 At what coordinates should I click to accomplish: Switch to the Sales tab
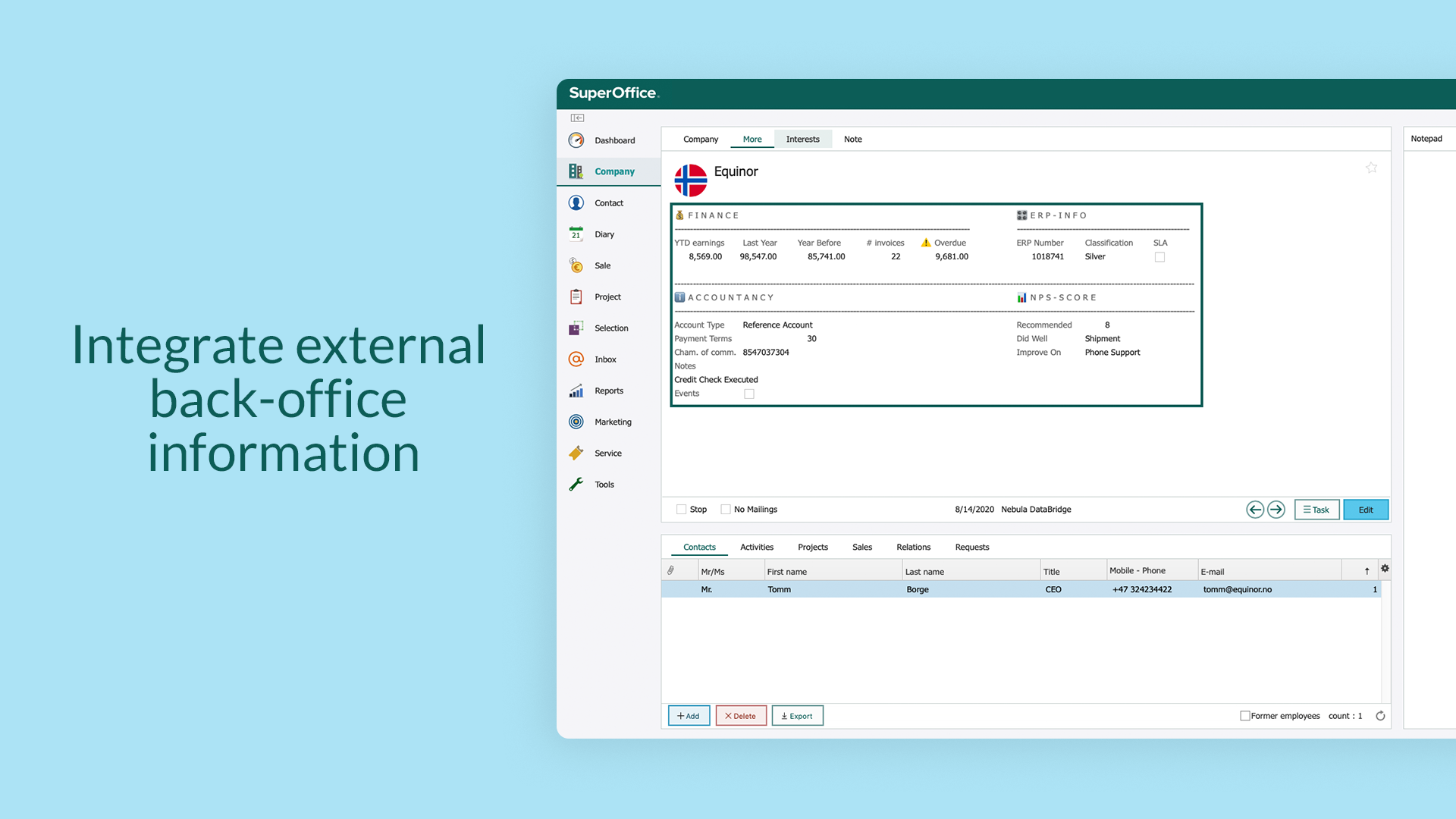(862, 548)
